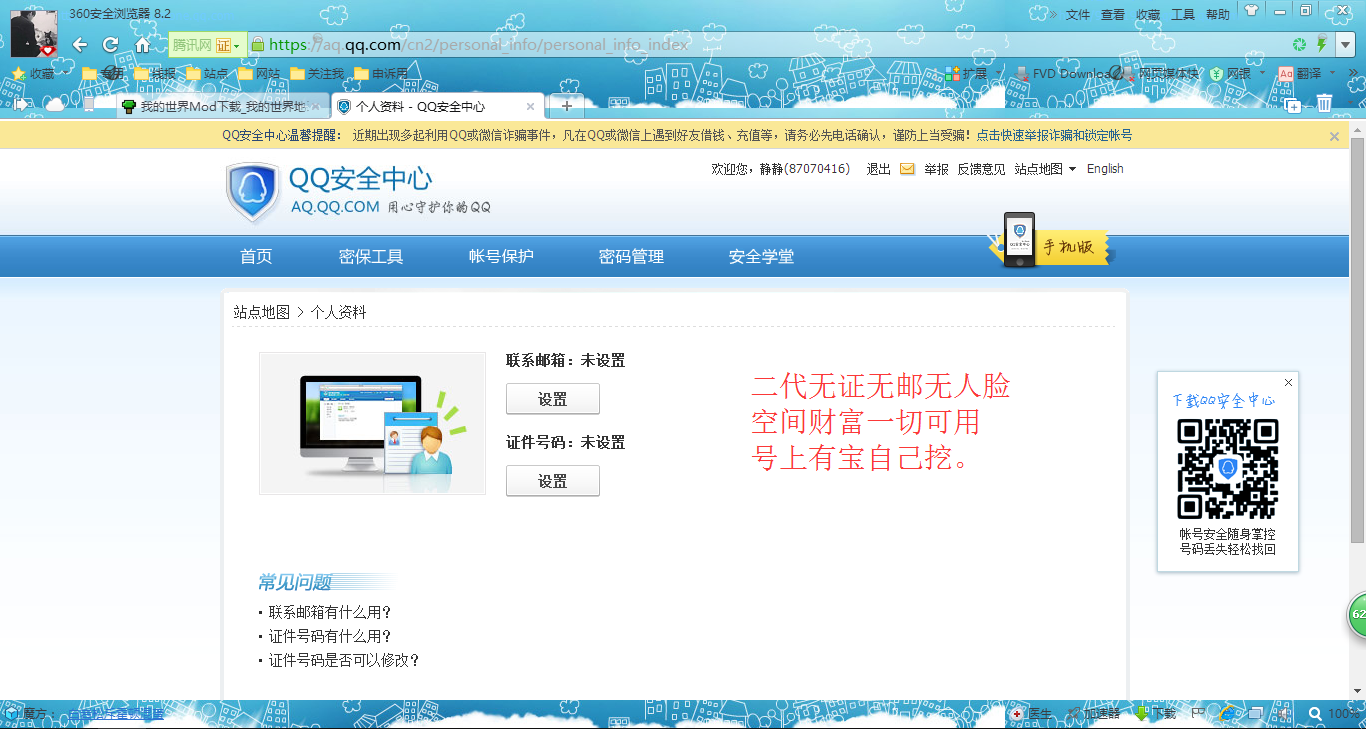Click the QQ安全中心 shield logo
This screenshot has width=1366, height=729.
[252, 192]
